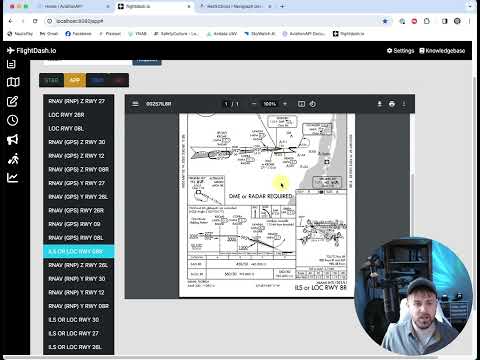The width and height of the screenshot is (480, 360).
Task: Select RNAV (RNP) Y RWY 08R chart
Action: pos(79,306)
